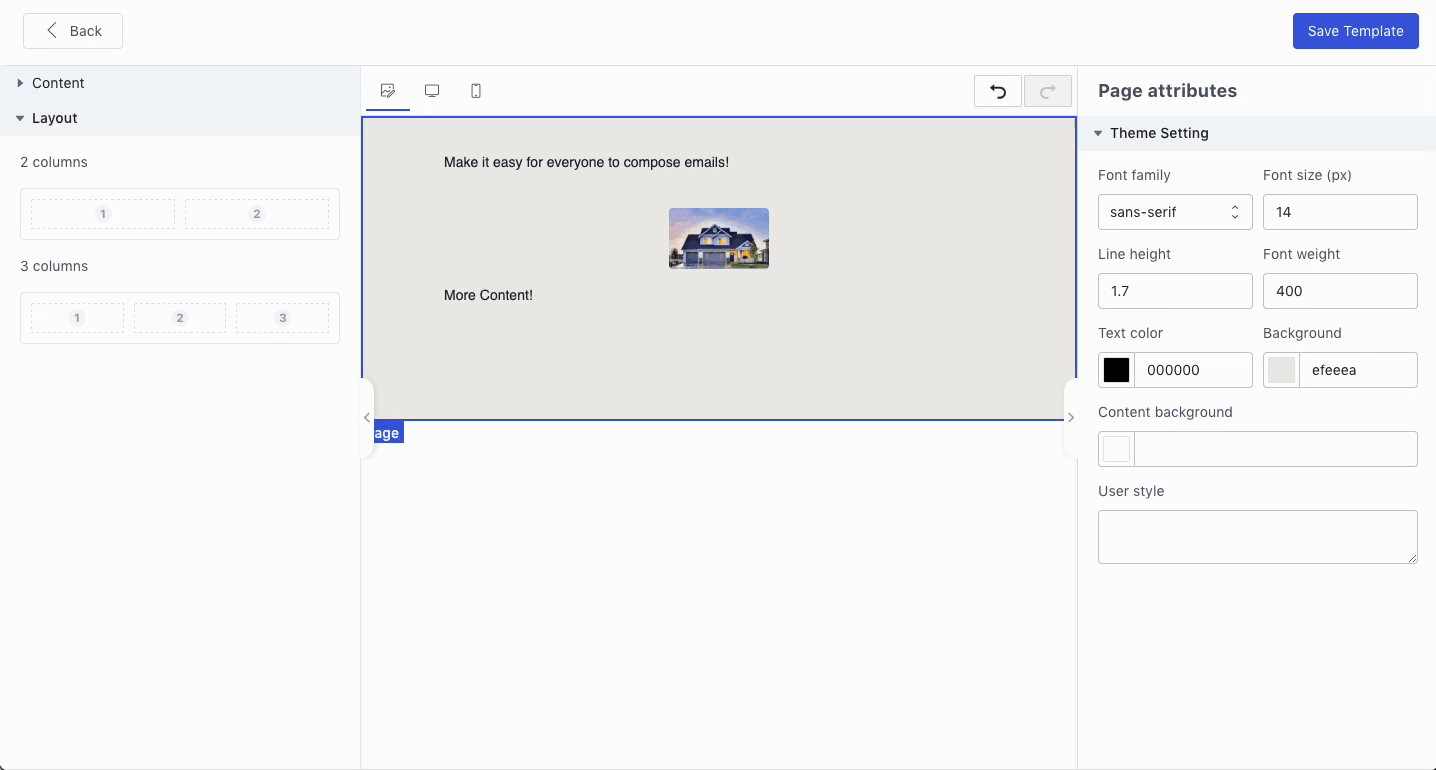
Task: Switch to the email editing view icon
Action: pyautogui.click(x=387, y=90)
